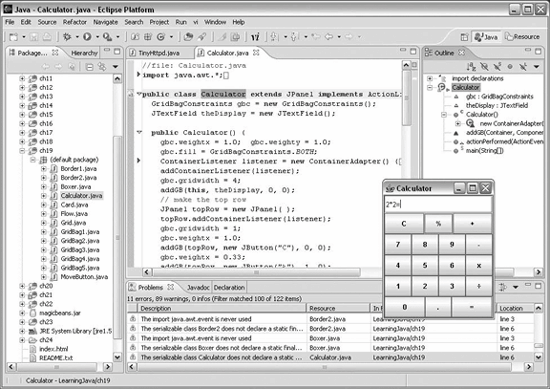Click the Sort alphabetically icon in Outline

point(471,66)
